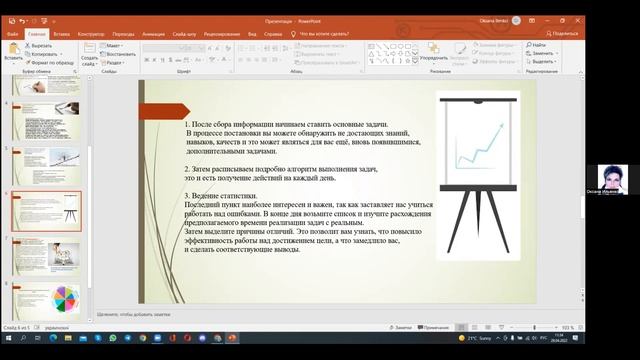Viewport: 640px width, 360px height.
Task: Click the user account avatar in title bar
Action: coord(516,21)
